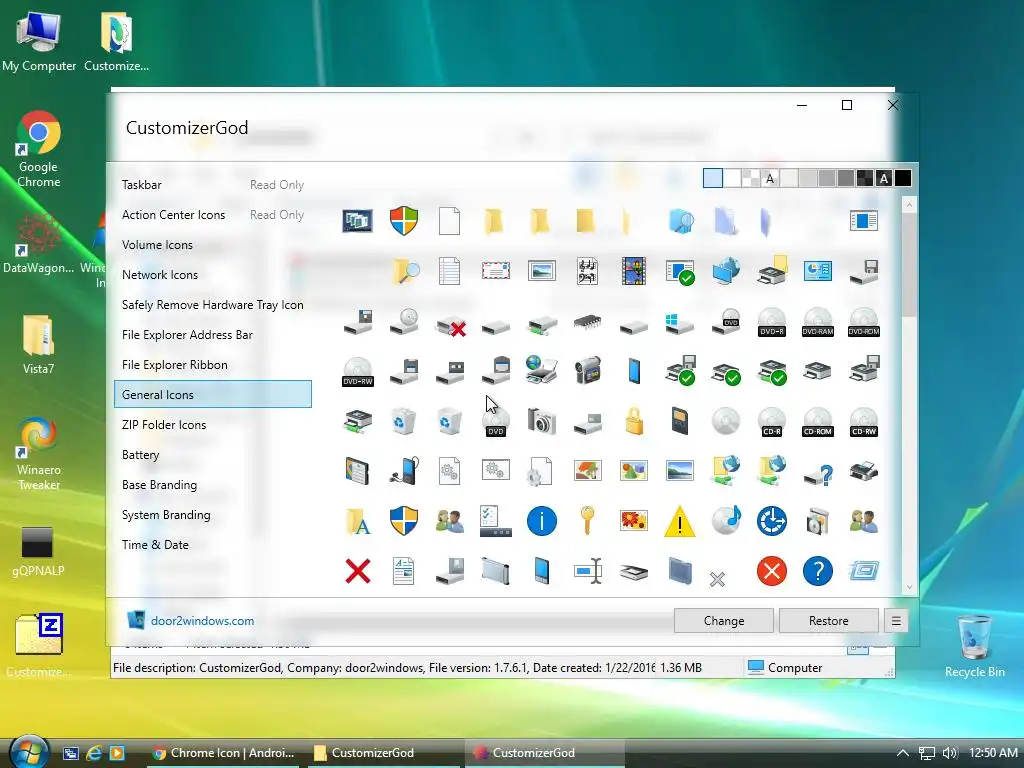Viewport: 1024px width, 768px height.
Task: Select the Recycle Bin desktop icon
Action: 974,647
